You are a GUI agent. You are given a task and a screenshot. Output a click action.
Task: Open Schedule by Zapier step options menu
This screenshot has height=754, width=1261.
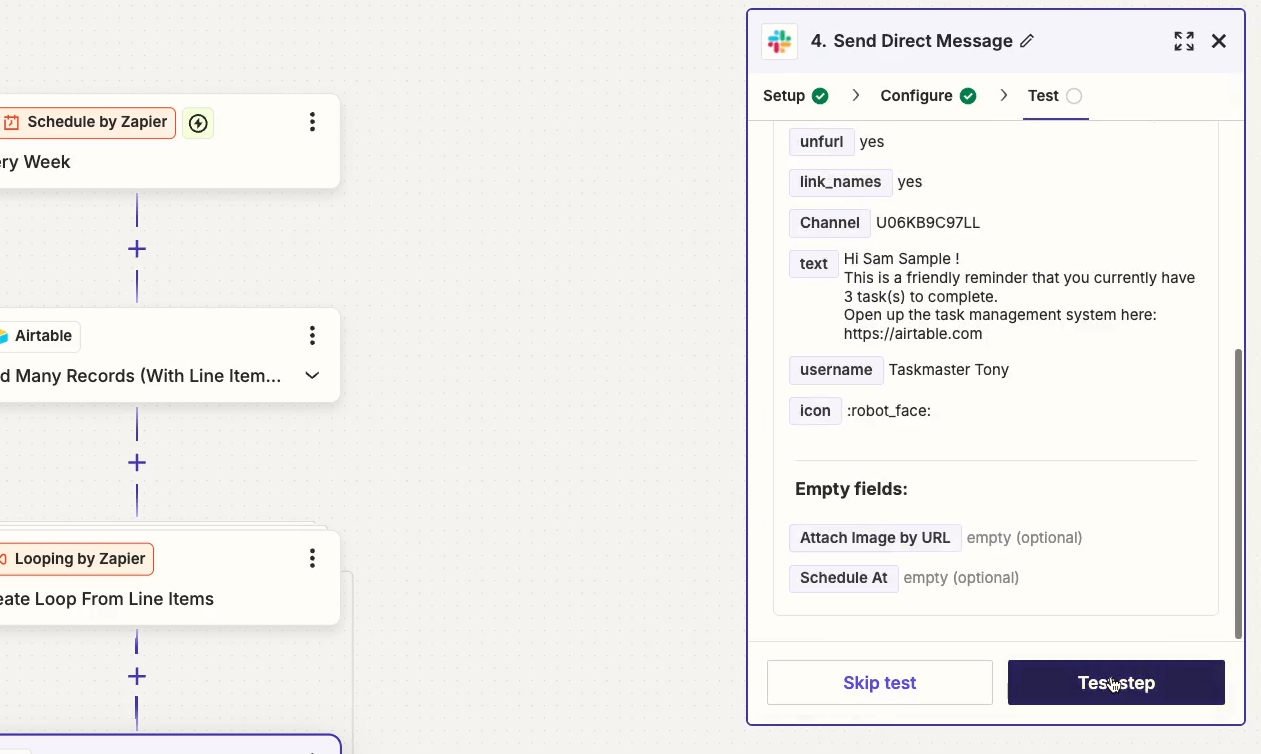(x=312, y=122)
